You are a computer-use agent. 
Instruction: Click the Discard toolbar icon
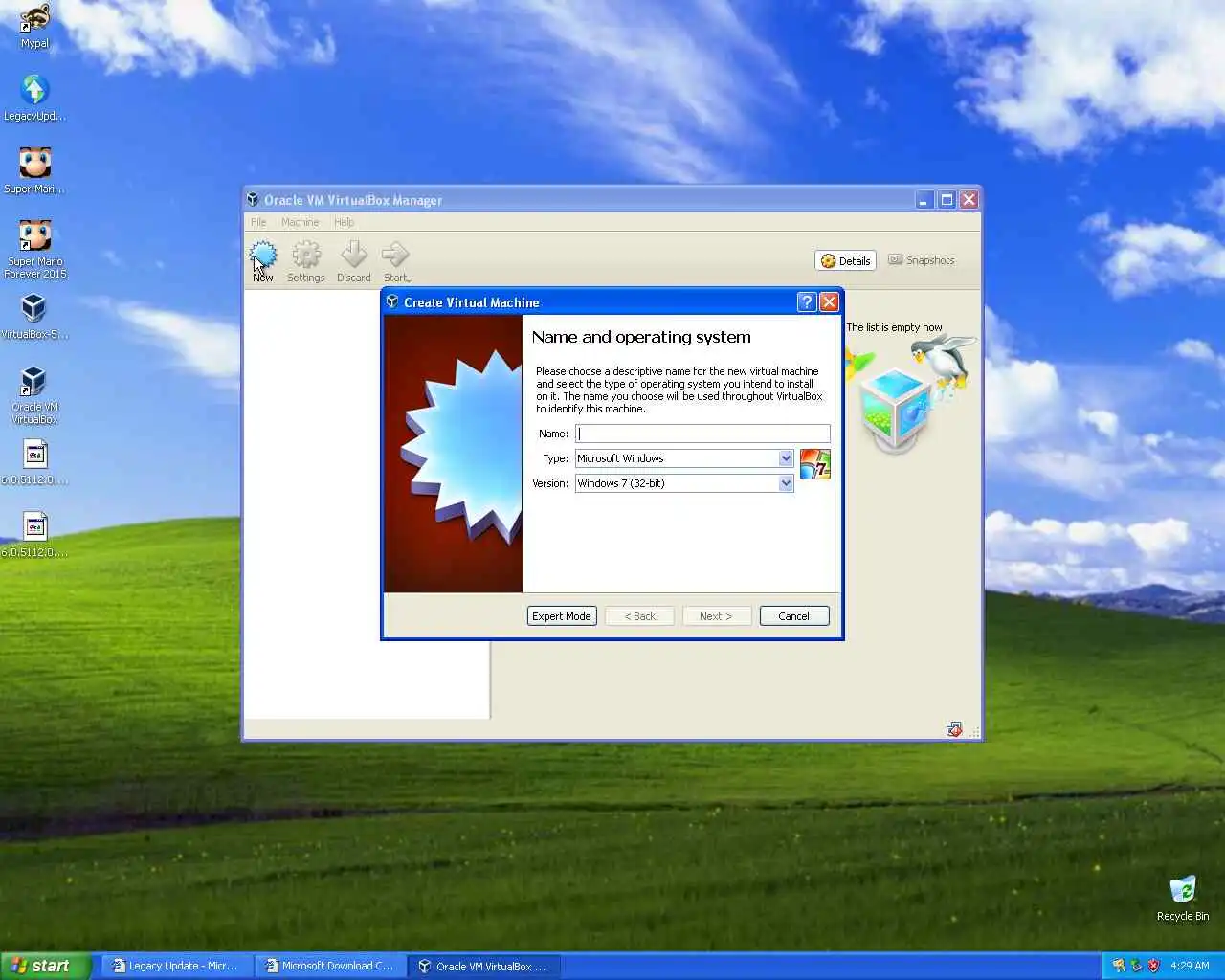353,255
